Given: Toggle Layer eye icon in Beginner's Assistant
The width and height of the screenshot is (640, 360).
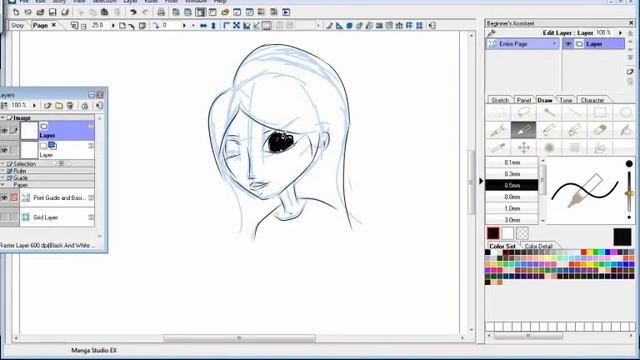Looking at the screenshot, I should [568, 44].
